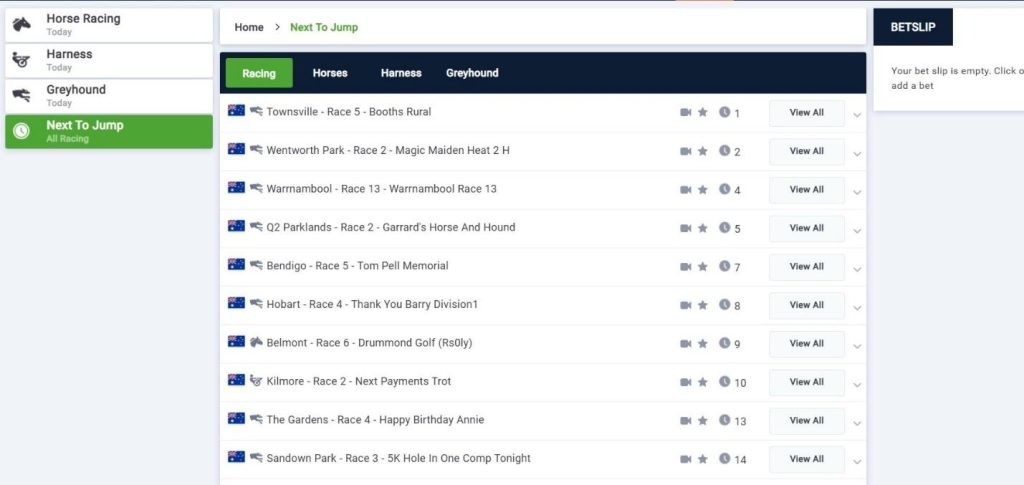Viewport: 1024px width, 485px height.
Task: Select the Racing tab
Action: pyautogui.click(x=259, y=73)
